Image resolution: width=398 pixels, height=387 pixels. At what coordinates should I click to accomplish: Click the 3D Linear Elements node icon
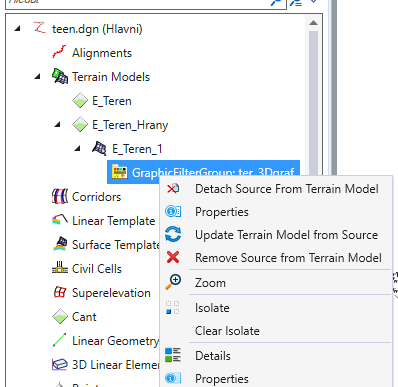tap(60, 364)
